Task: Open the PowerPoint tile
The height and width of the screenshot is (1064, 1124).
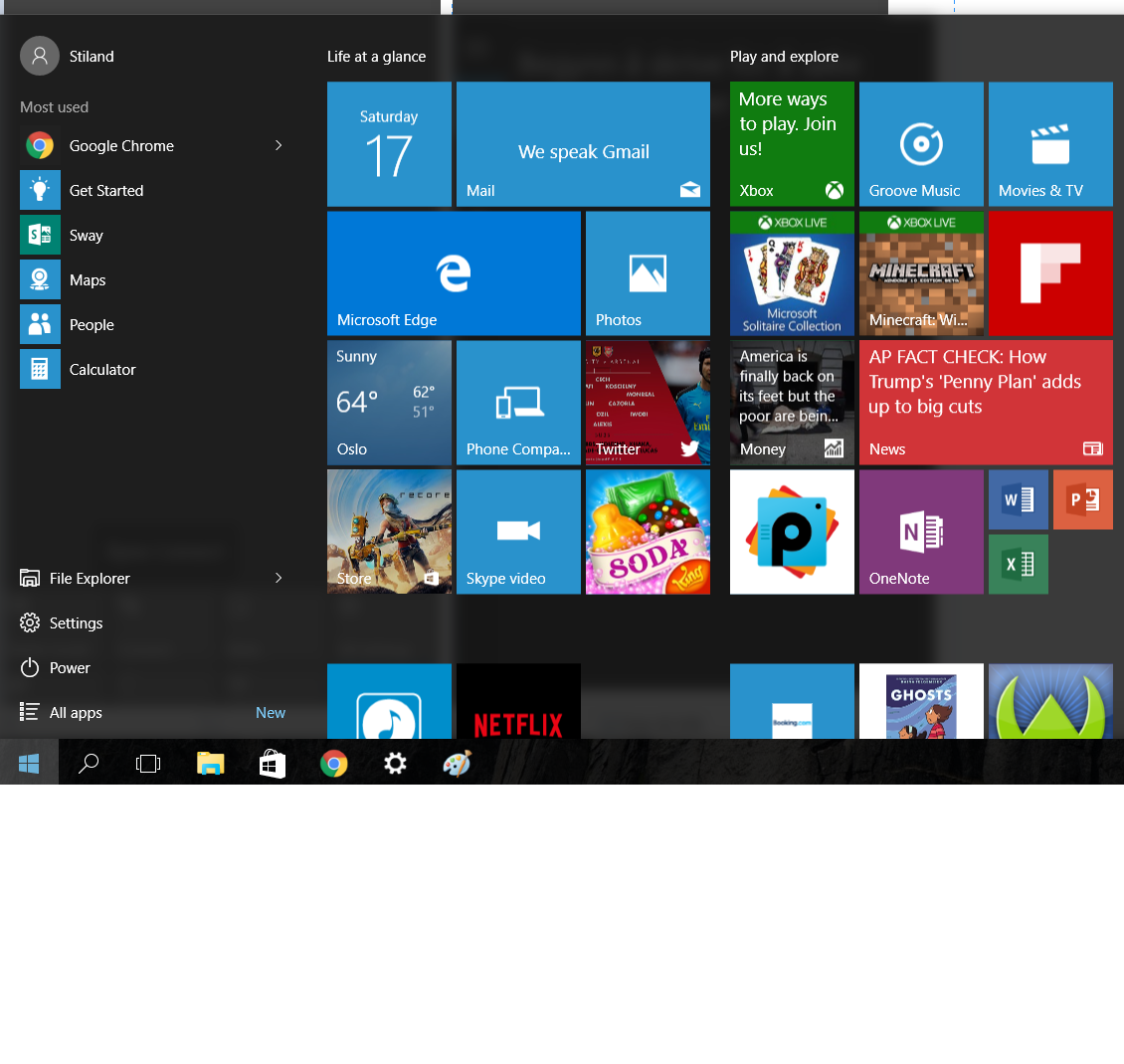Action: pyautogui.click(x=1083, y=499)
